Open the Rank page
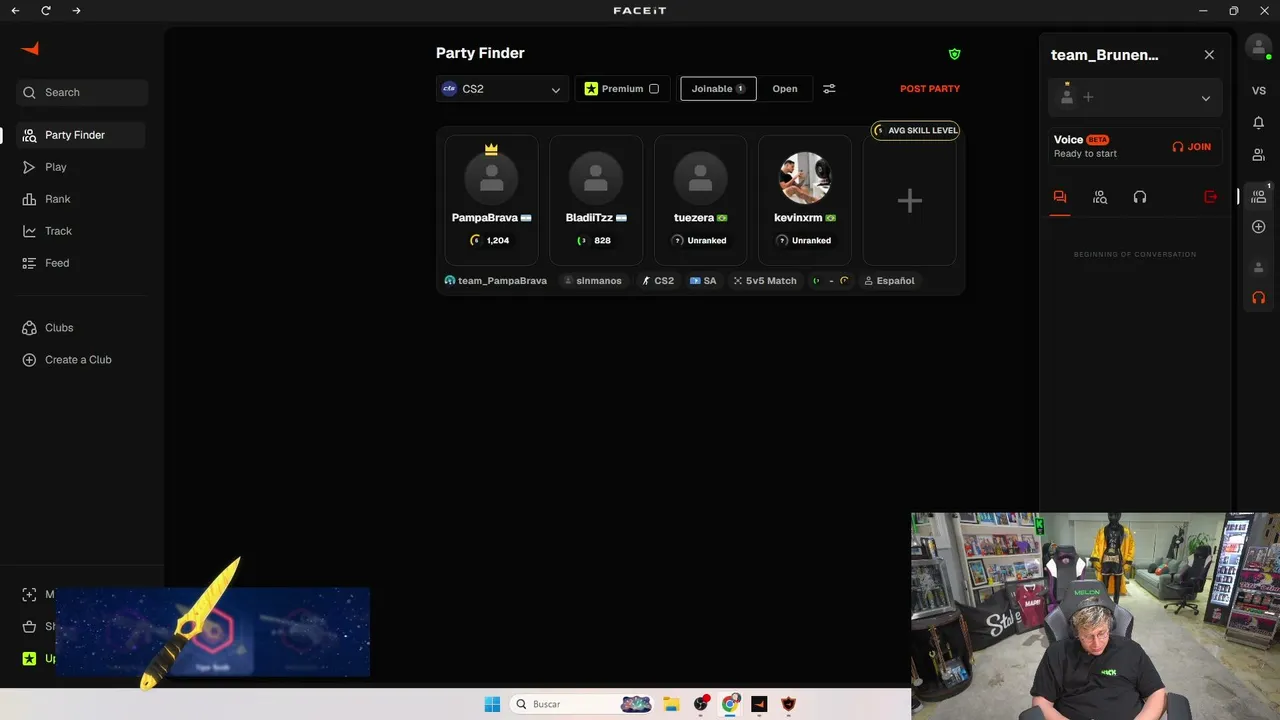Image resolution: width=1280 pixels, height=720 pixels. 58,199
